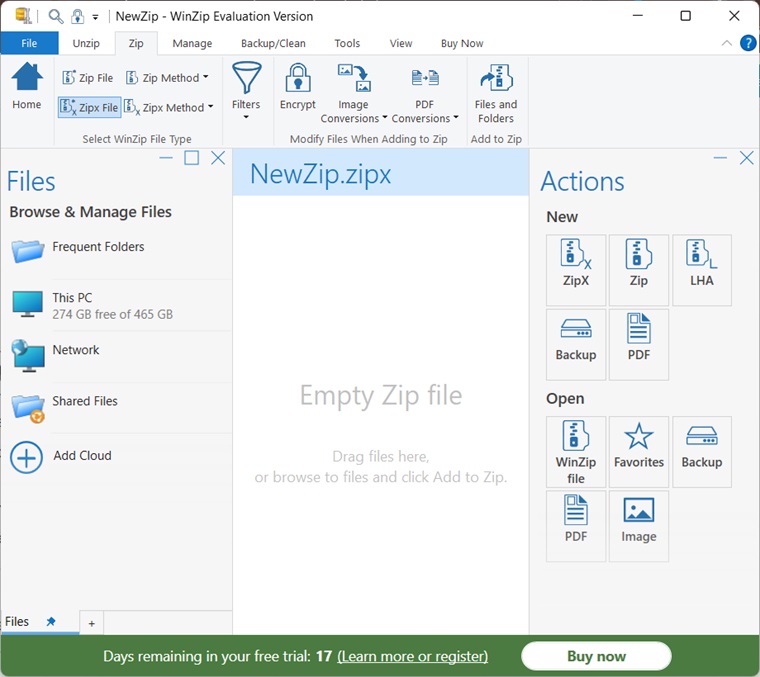Toggle the Encrypt lock option
The image size is (760, 677).
(298, 86)
